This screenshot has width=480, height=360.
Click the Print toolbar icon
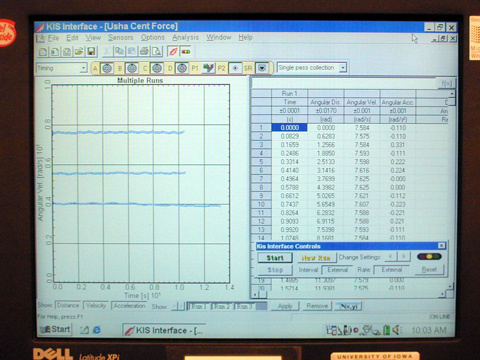pos(144,52)
